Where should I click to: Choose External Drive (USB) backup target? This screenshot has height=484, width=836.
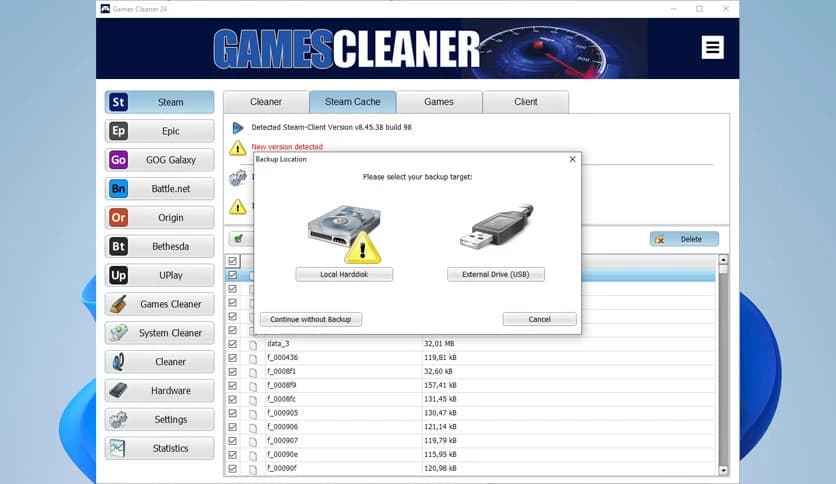(x=496, y=275)
